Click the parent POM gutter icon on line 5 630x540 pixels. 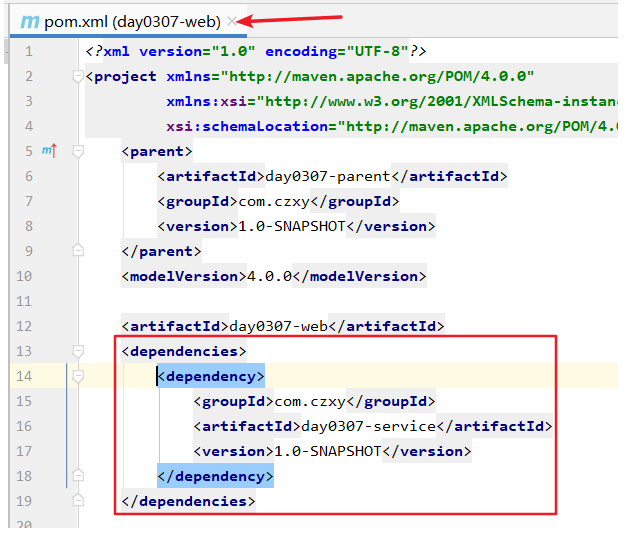(x=49, y=151)
